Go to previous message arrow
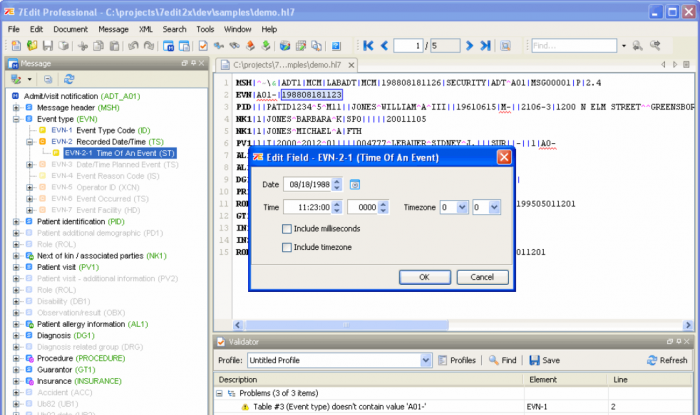 point(384,46)
